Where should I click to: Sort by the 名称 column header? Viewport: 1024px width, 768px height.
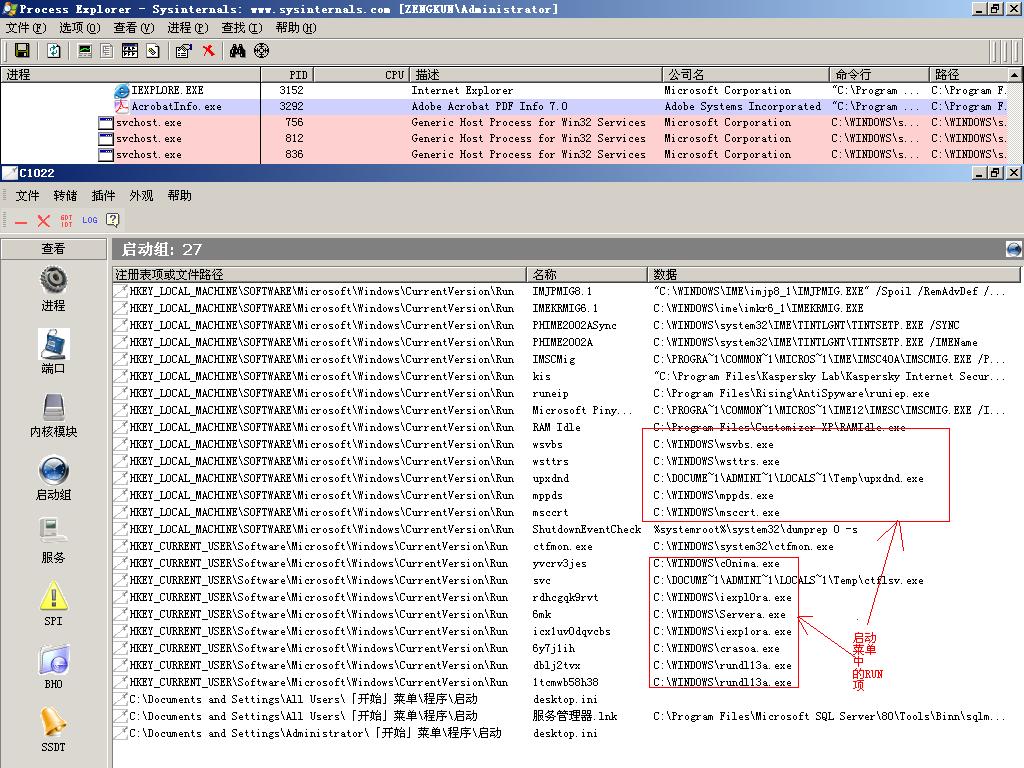[x=545, y=274]
